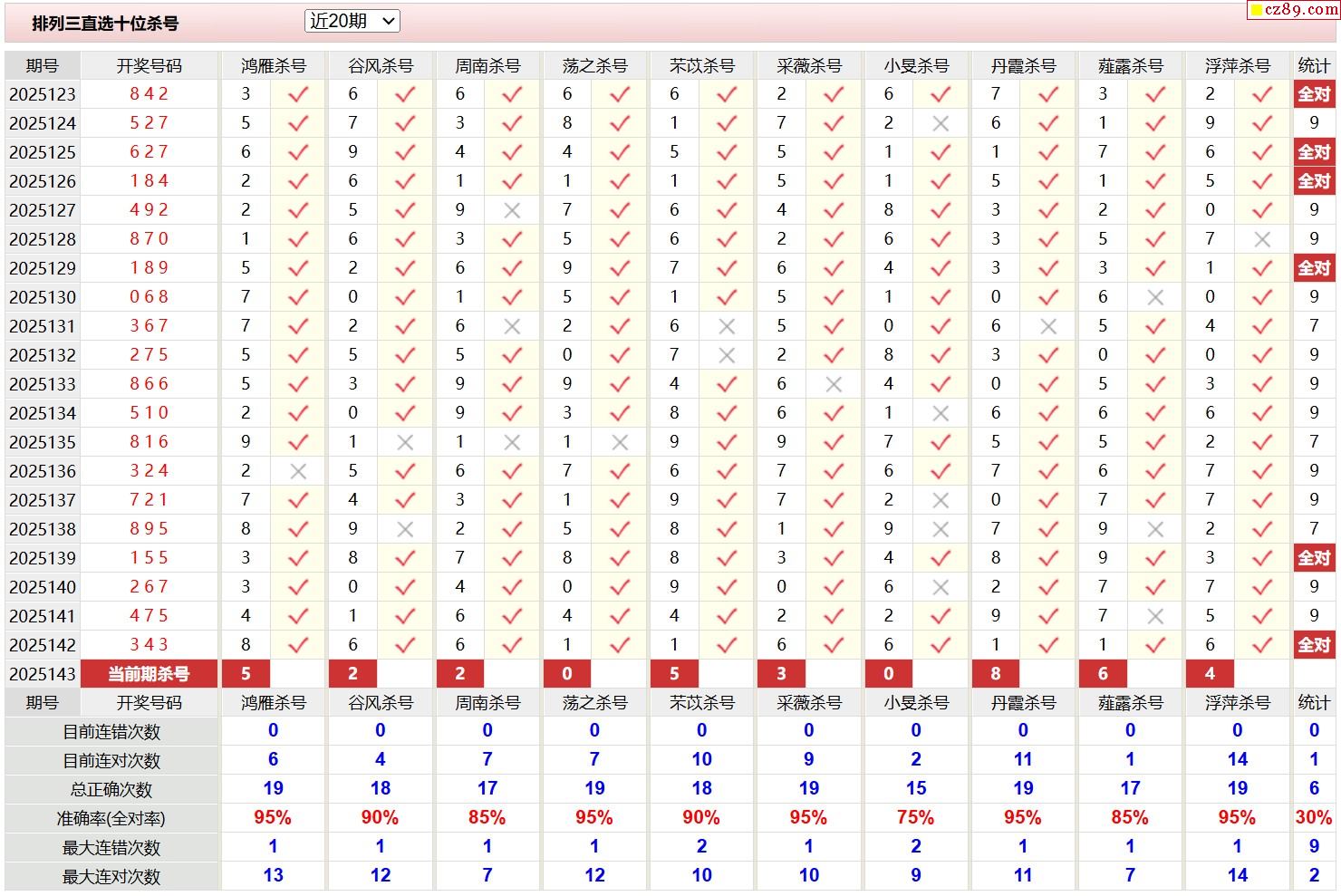Select the top 蘋蘩杀号 column header
Viewport: 1341px width, 896px height.
point(1130,66)
